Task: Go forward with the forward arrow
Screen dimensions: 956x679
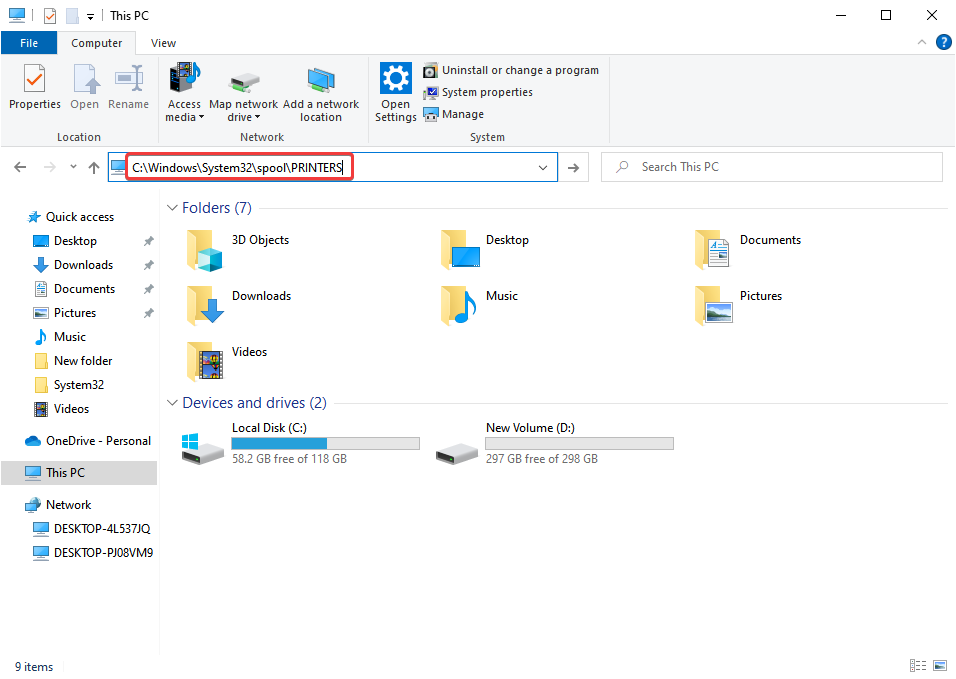Action: (x=49, y=167)
